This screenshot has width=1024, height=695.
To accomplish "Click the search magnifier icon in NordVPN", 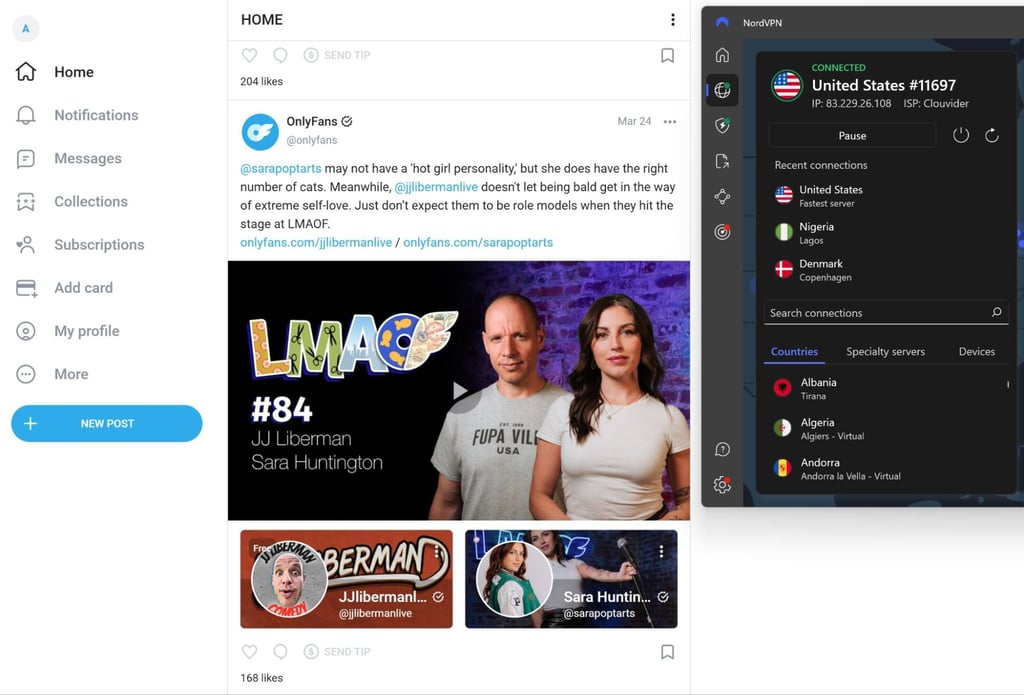I will click(997, 312).
